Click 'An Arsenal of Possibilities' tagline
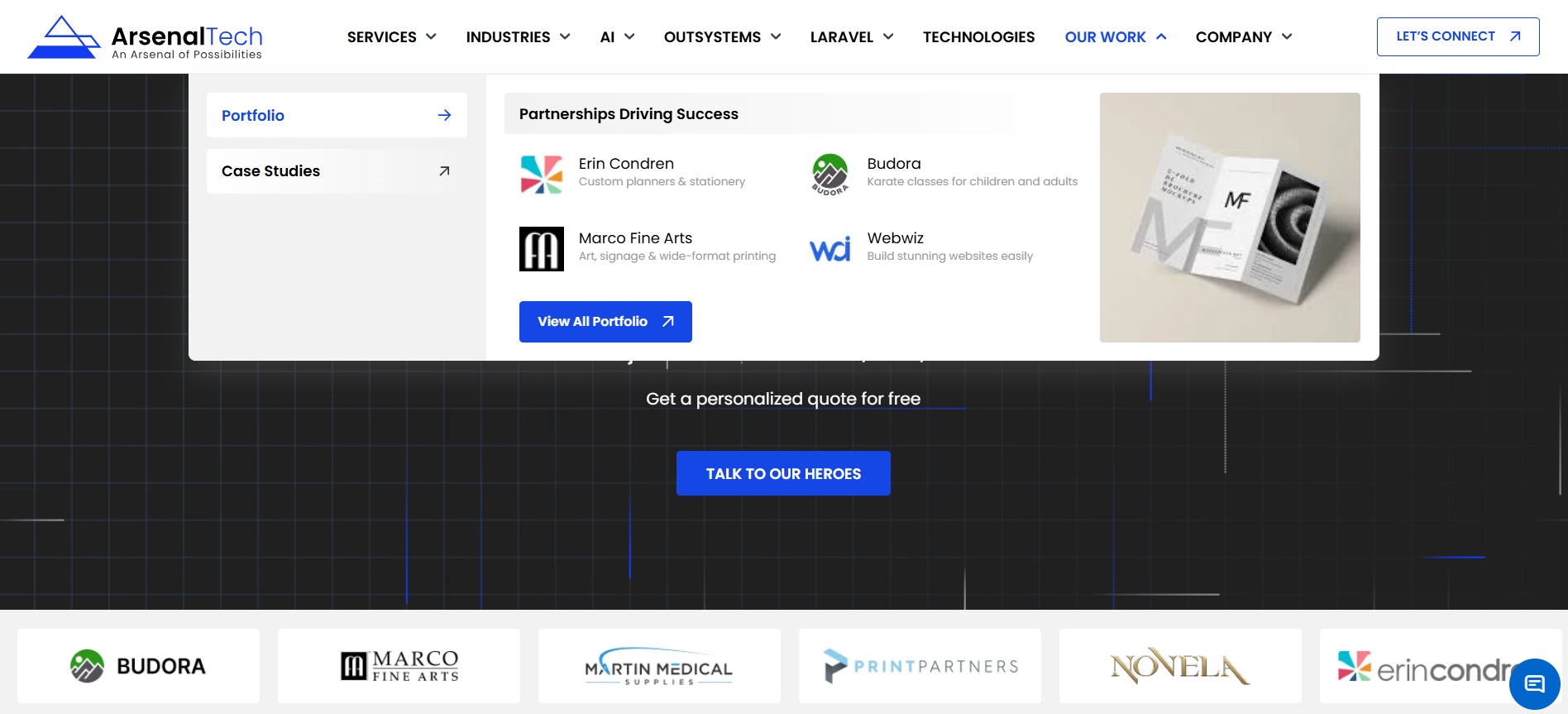1568x714 pixels. click(x=187, y=55)
